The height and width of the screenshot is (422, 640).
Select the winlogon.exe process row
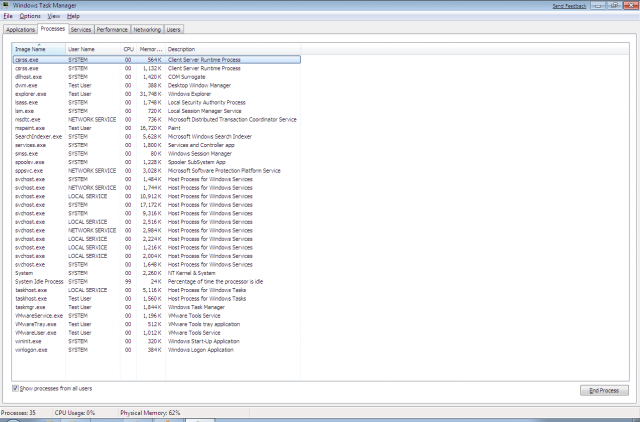157,350
